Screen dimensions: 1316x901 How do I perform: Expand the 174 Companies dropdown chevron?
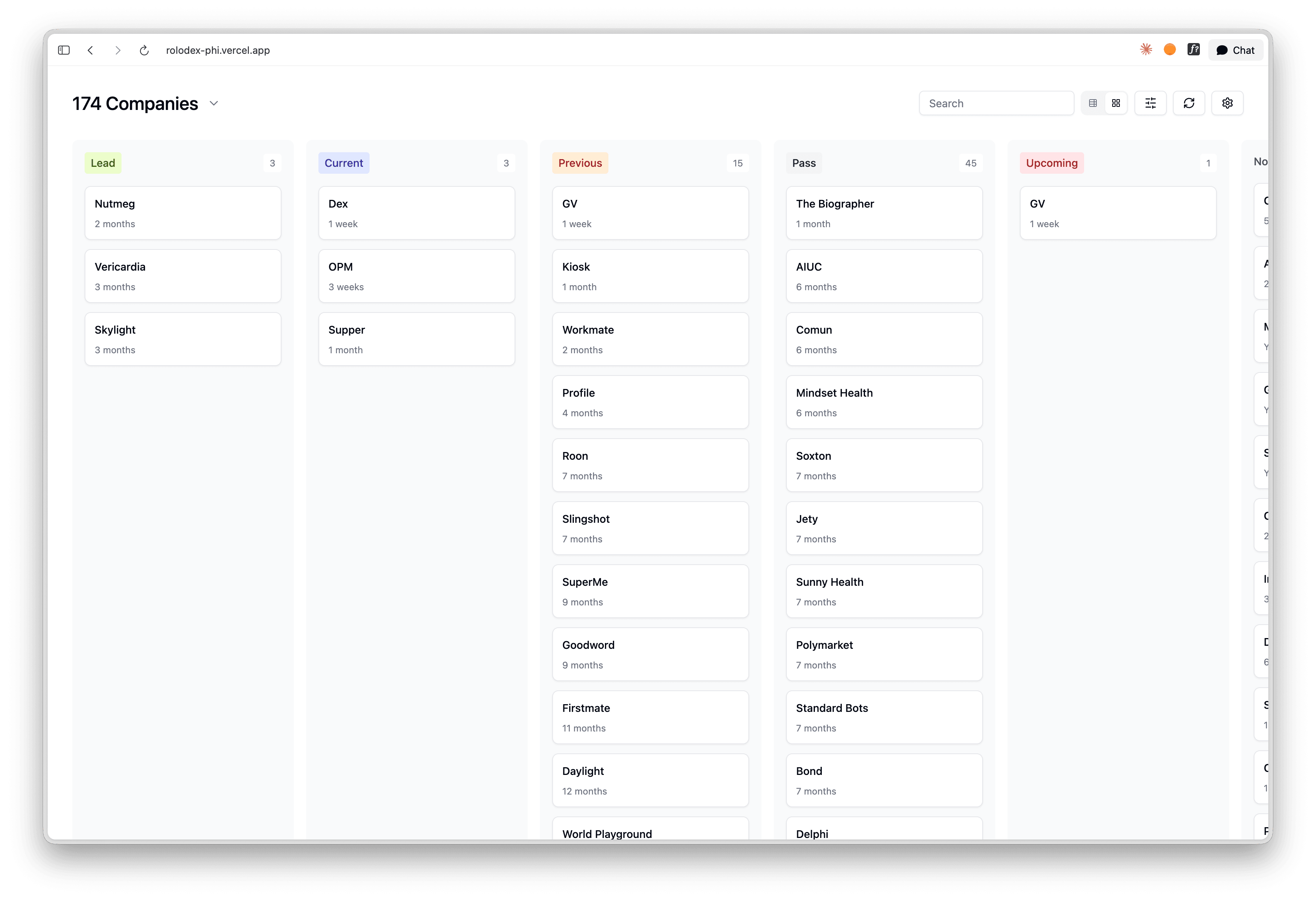coord(214,103)
